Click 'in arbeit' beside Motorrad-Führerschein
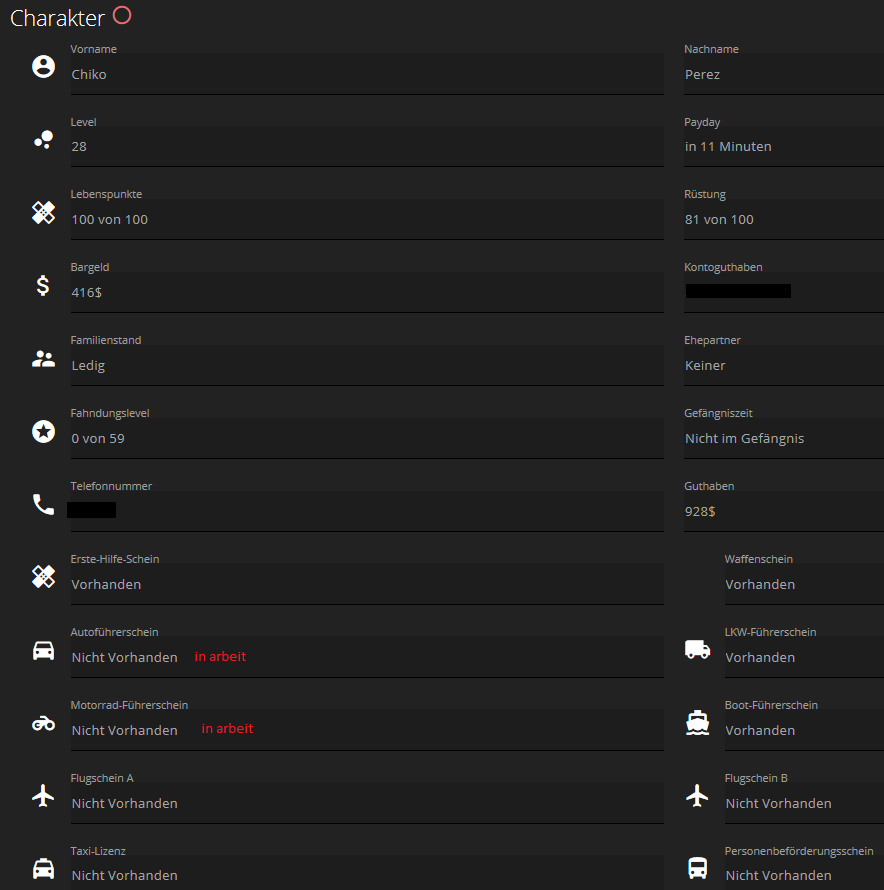 226,728
